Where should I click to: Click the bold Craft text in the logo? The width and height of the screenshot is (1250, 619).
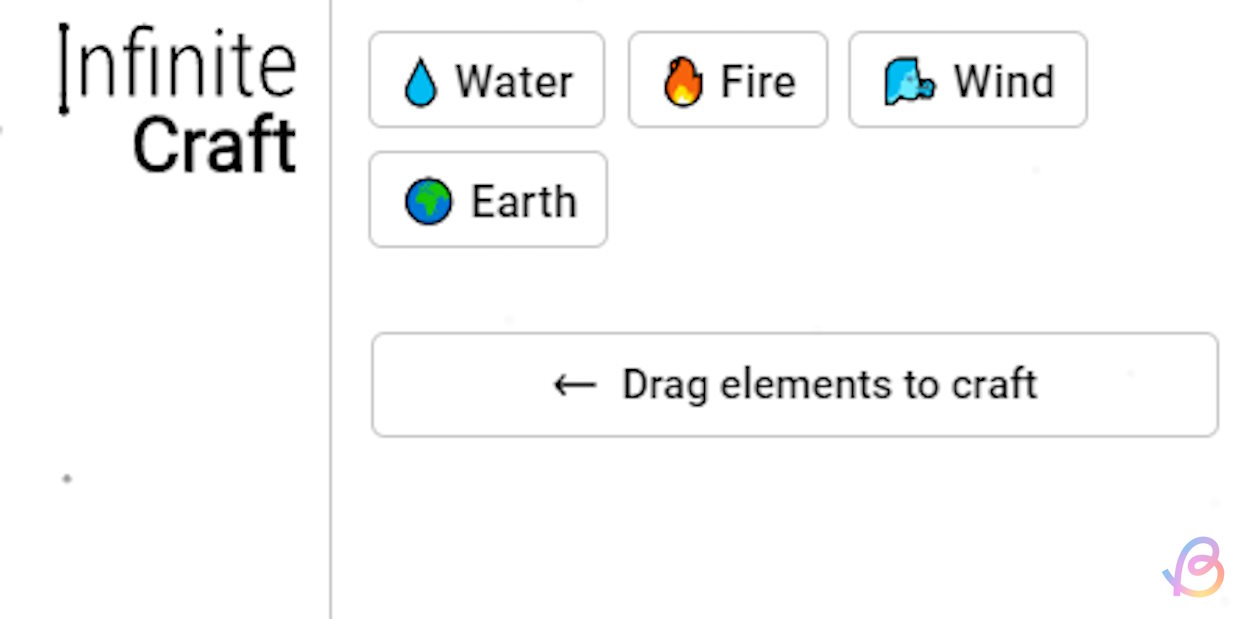(214, 146)
